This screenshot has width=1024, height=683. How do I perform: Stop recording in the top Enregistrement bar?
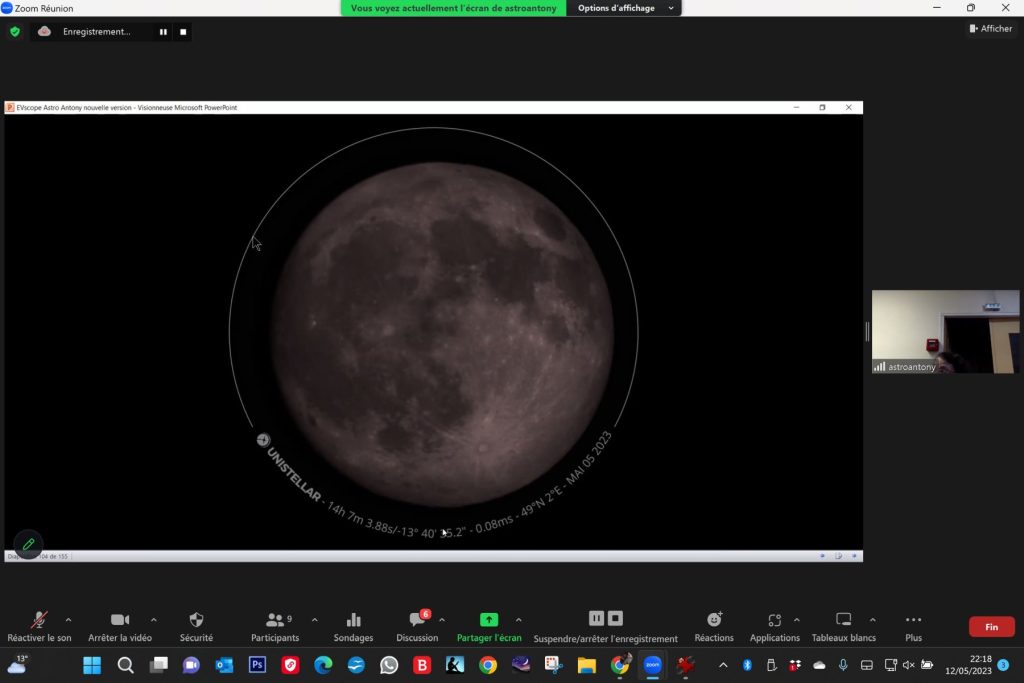183,31
